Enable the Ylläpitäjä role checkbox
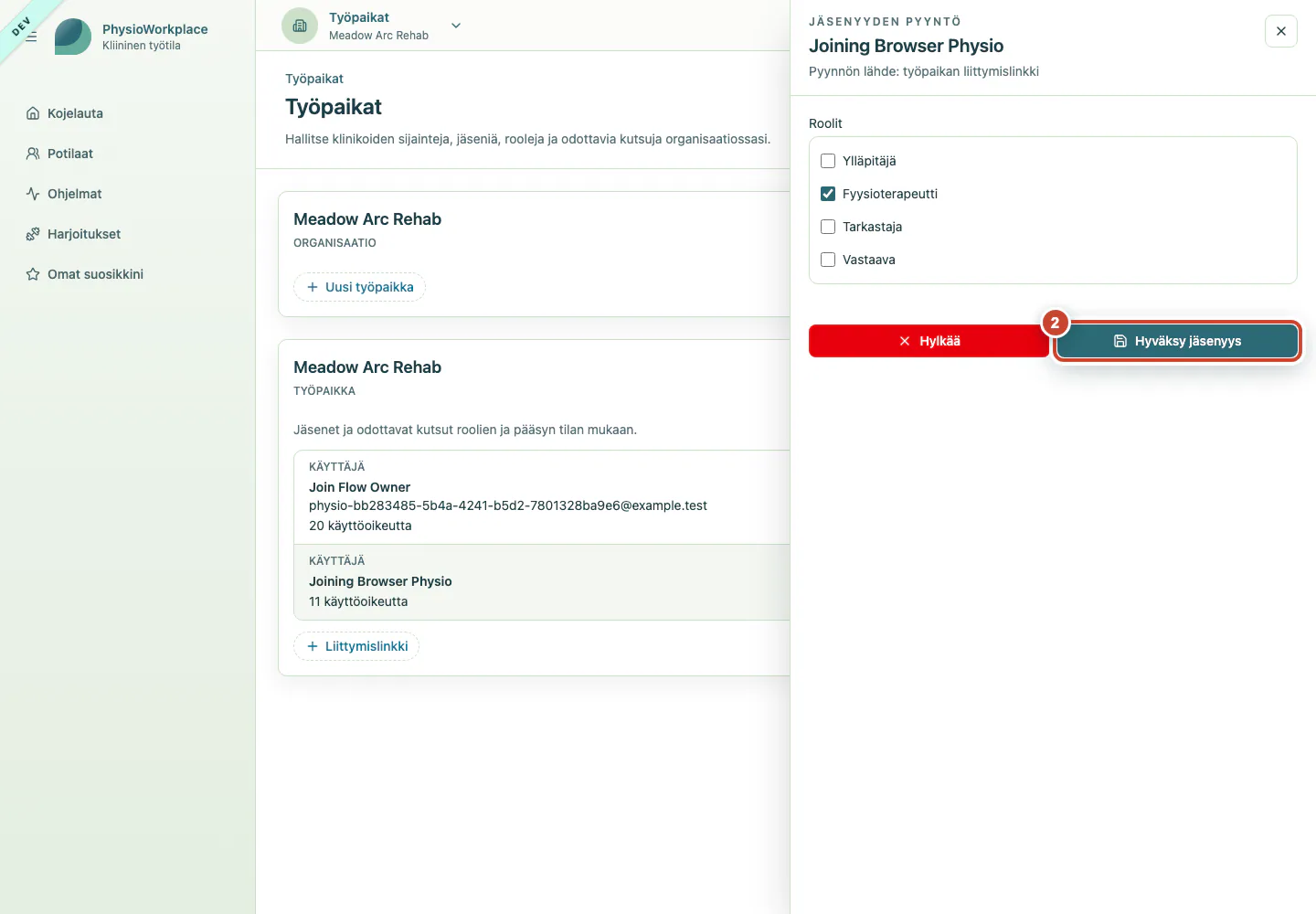 (x=828, y=161)
